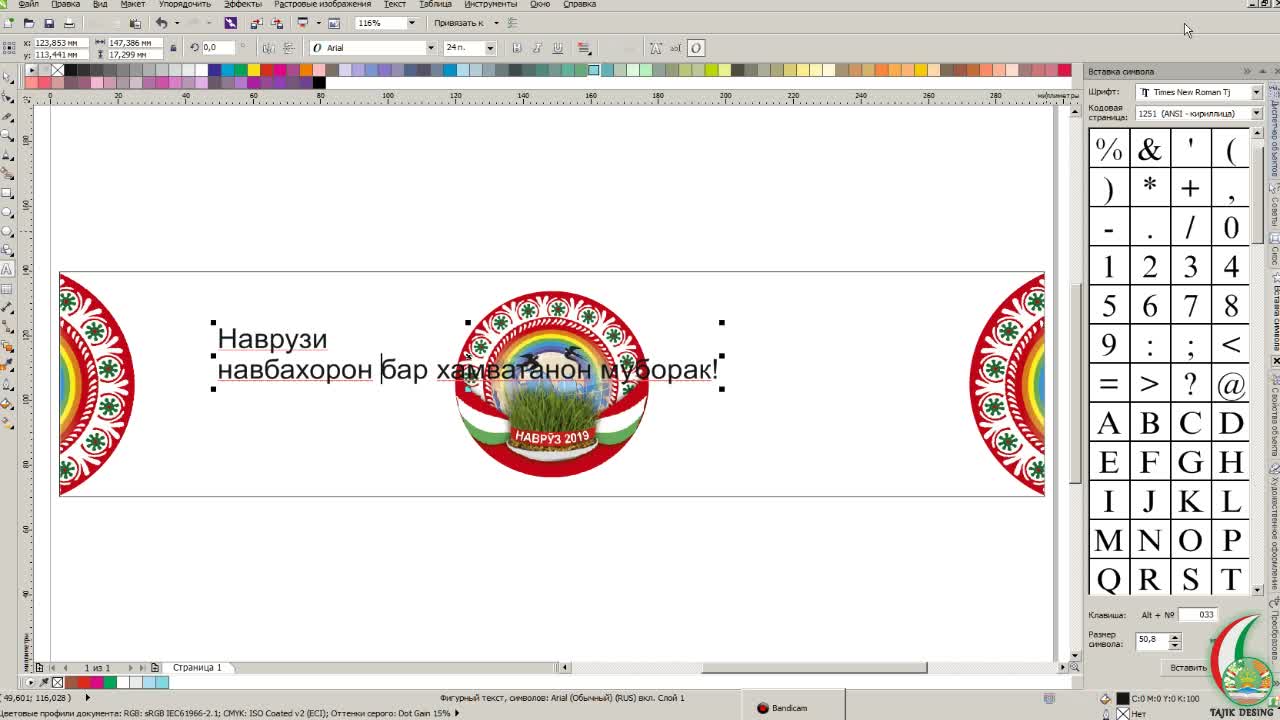Undo the last action
The height and width of the screenshot is (720, 1280).
tap(161, 23)
